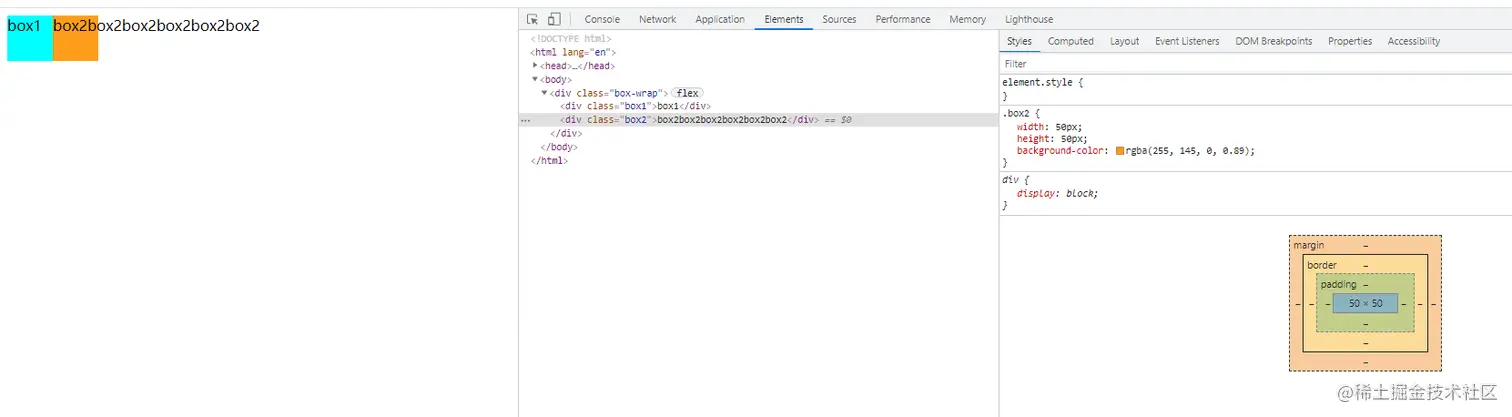The image size is (1512, 417).
Task: Click the closing </html> tag line
Action: pos(549,160)
